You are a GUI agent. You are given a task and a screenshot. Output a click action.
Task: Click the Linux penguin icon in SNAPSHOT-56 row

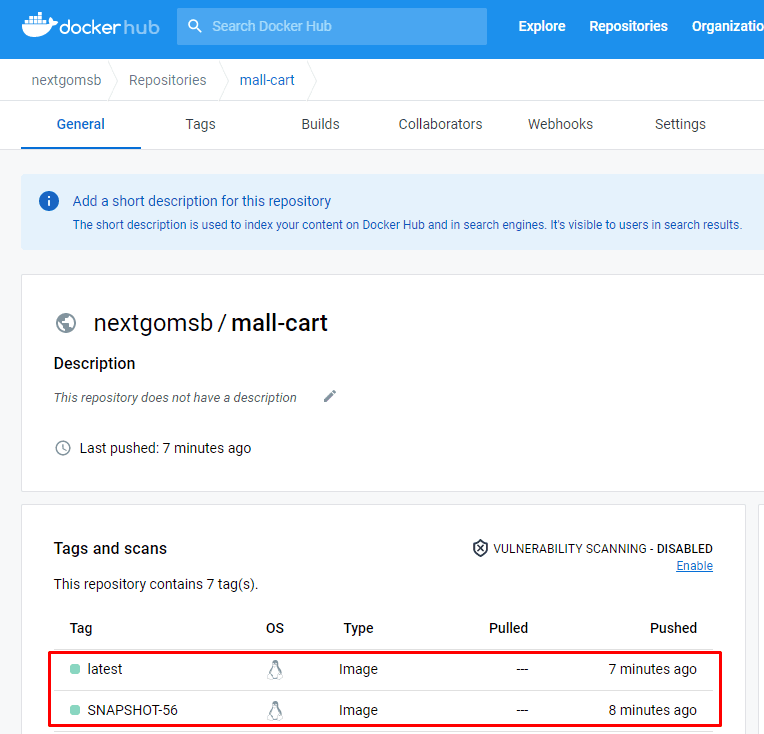[x=275, y=711]
